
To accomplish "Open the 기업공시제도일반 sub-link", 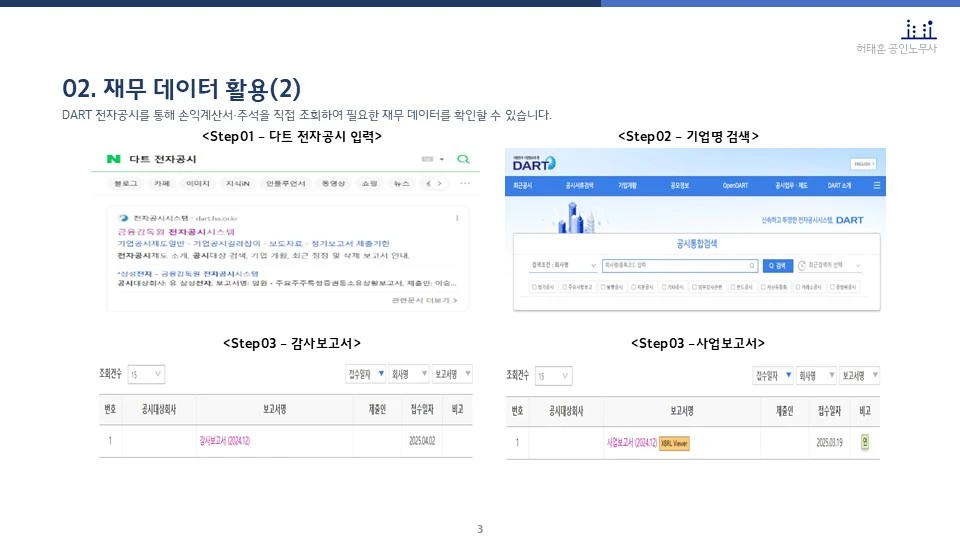I will 151,244.
